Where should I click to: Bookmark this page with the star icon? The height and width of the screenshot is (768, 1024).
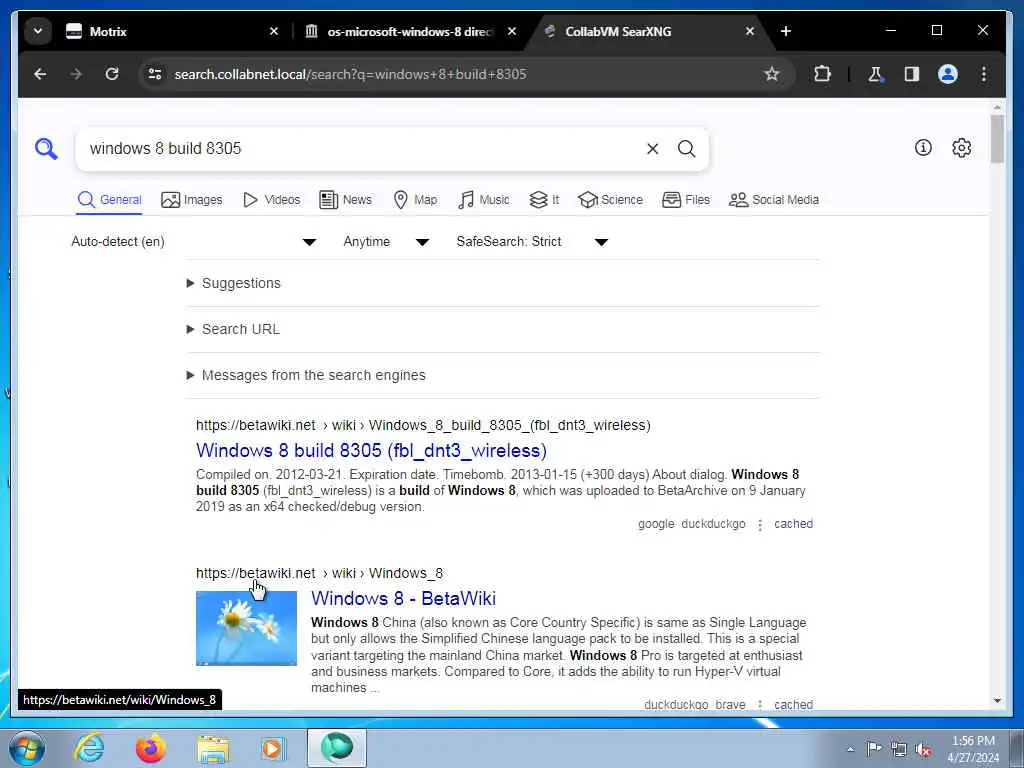coord(772,74)
